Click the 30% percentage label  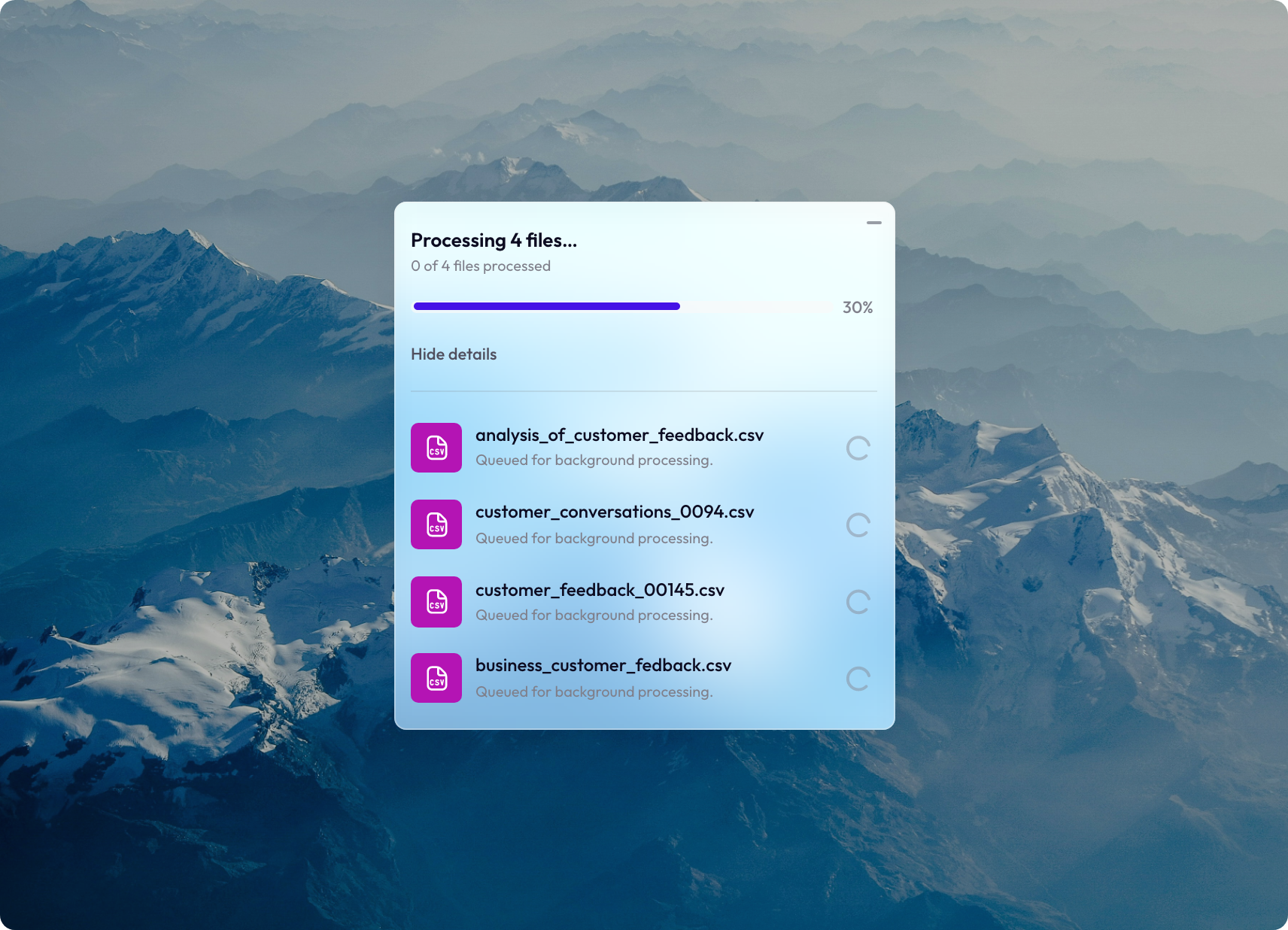(858, 307)
